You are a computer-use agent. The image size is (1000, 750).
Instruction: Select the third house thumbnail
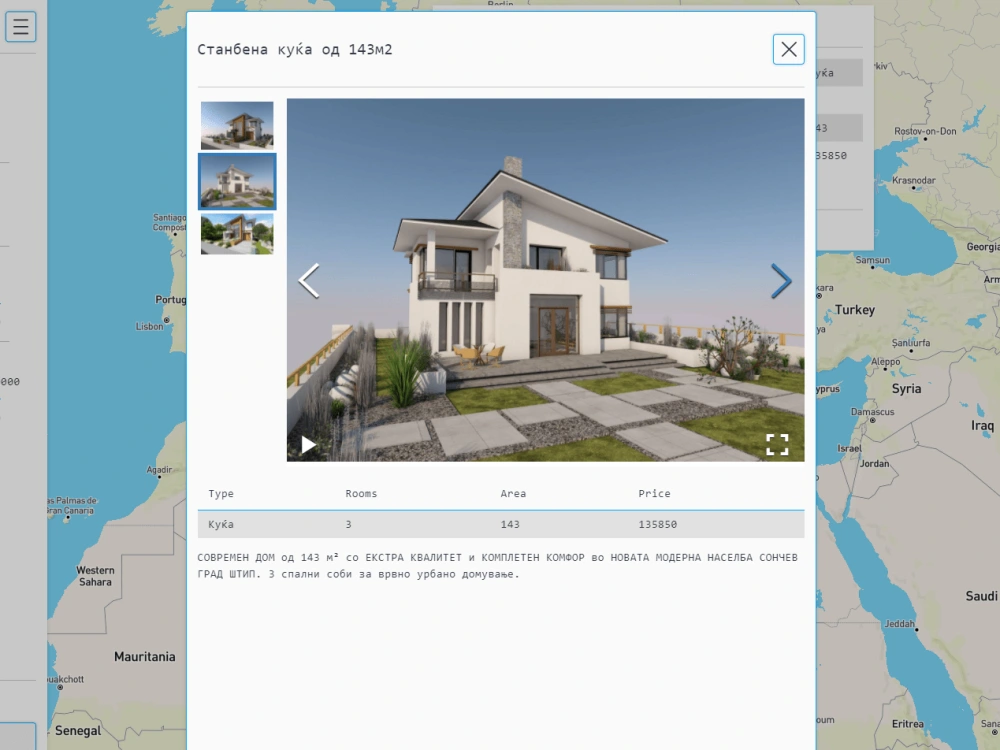pos(237,234)
